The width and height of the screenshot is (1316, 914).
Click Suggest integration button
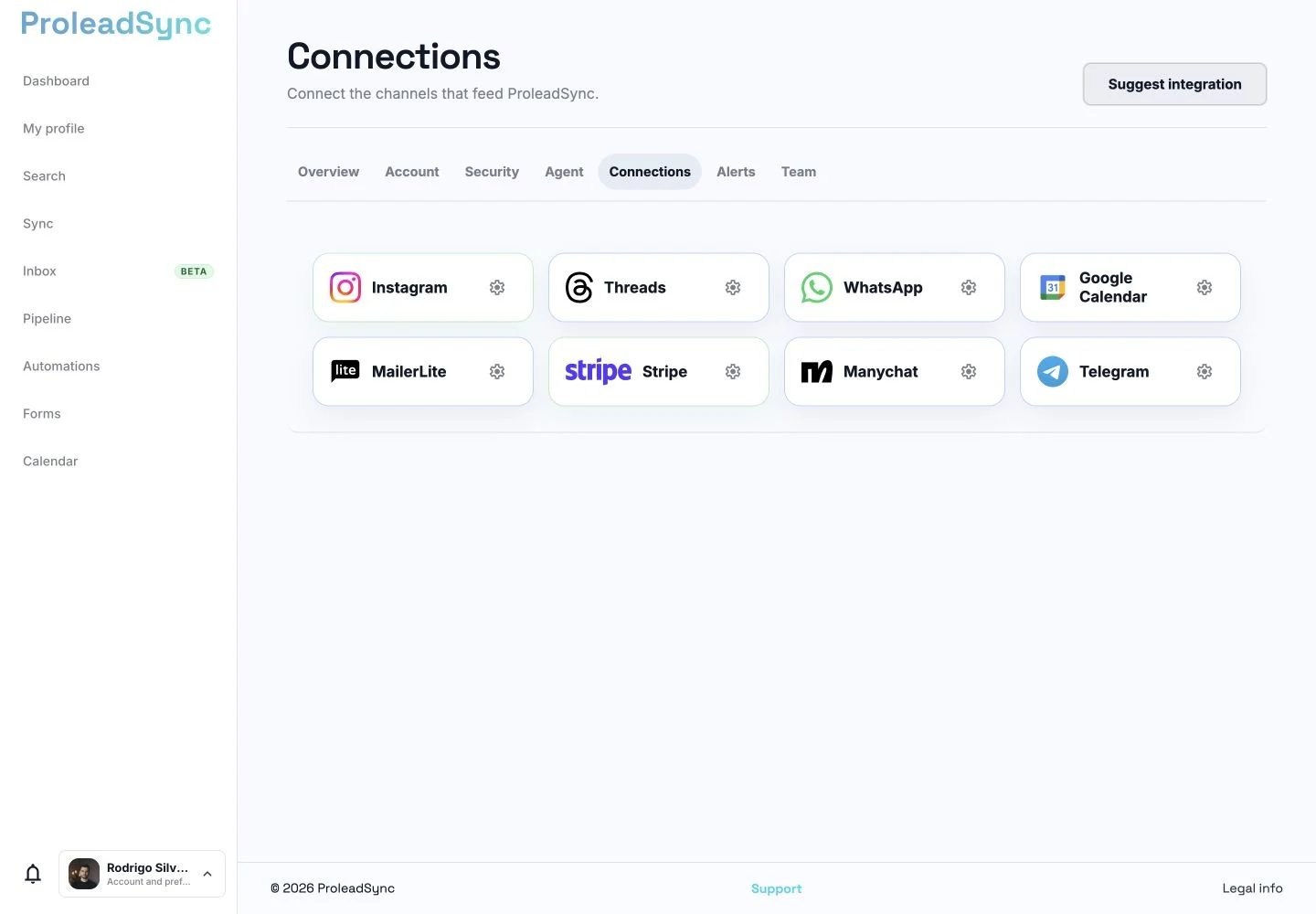(1175, 84)
